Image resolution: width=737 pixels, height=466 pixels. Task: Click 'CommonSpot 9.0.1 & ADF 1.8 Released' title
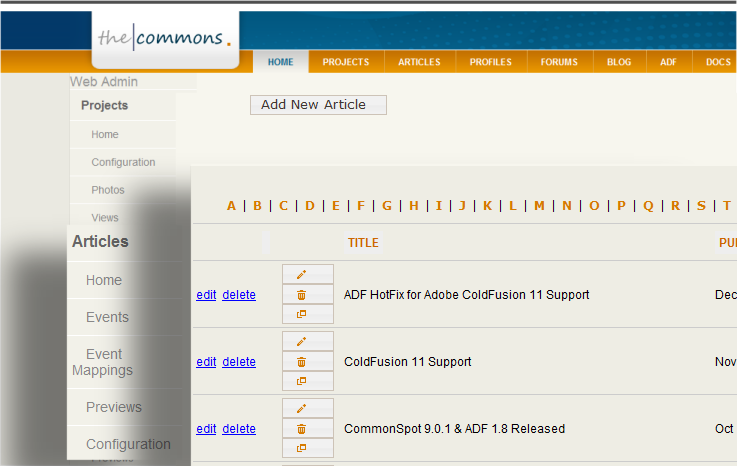coord(455,429)
